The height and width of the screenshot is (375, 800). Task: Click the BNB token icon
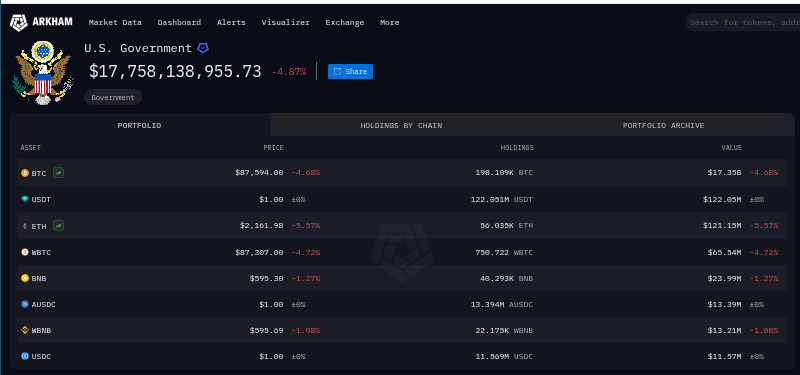[24, 278]
